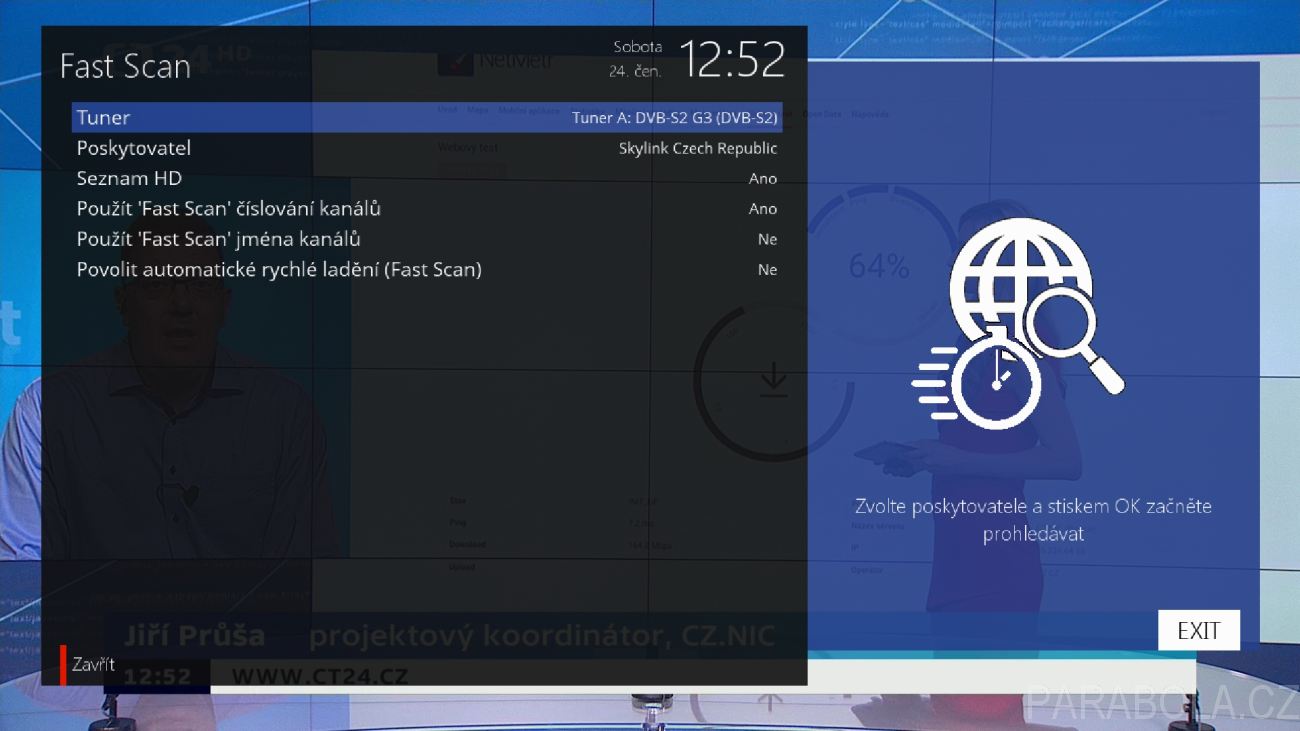Toggle Fast Scan číslování kanálů Ano

tap(763, 209)
